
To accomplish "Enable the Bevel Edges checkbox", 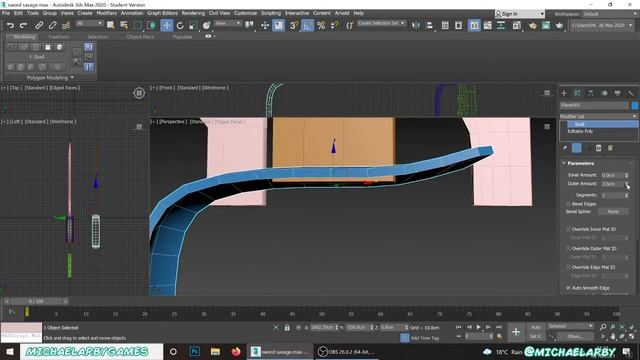I will [x=569, y=204].
